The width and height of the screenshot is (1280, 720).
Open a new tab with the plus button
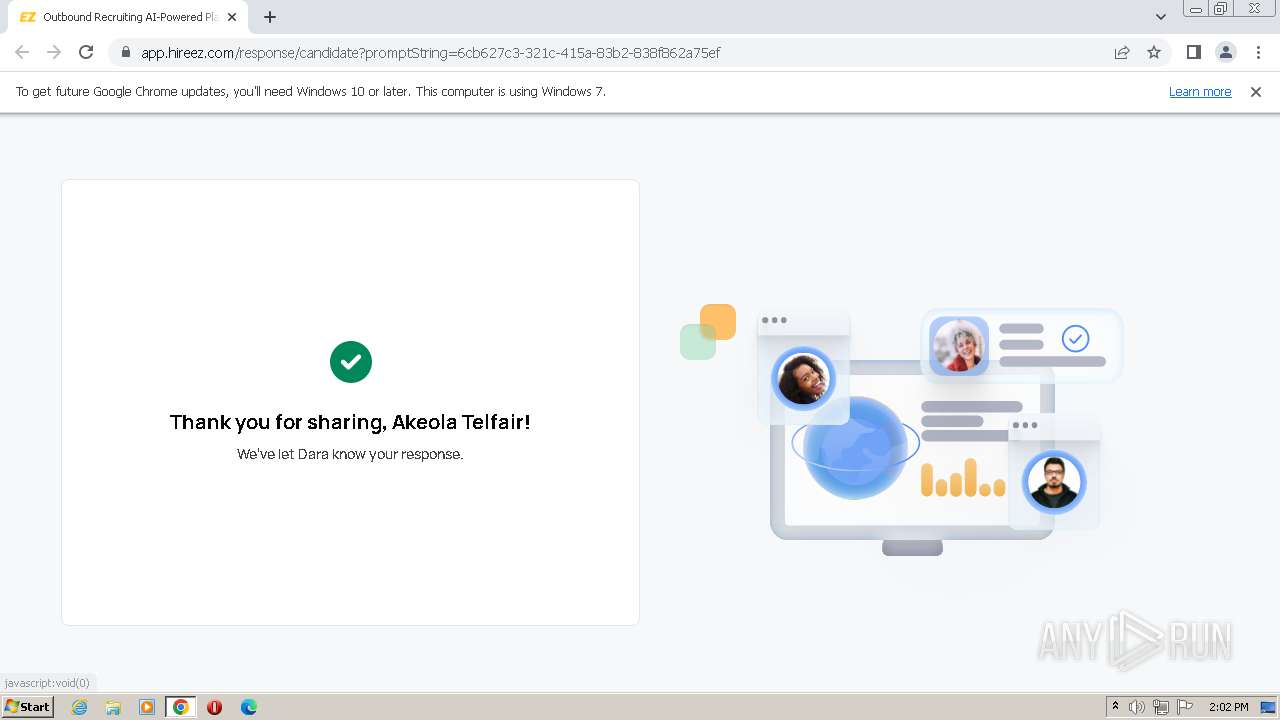coord(270,17)
